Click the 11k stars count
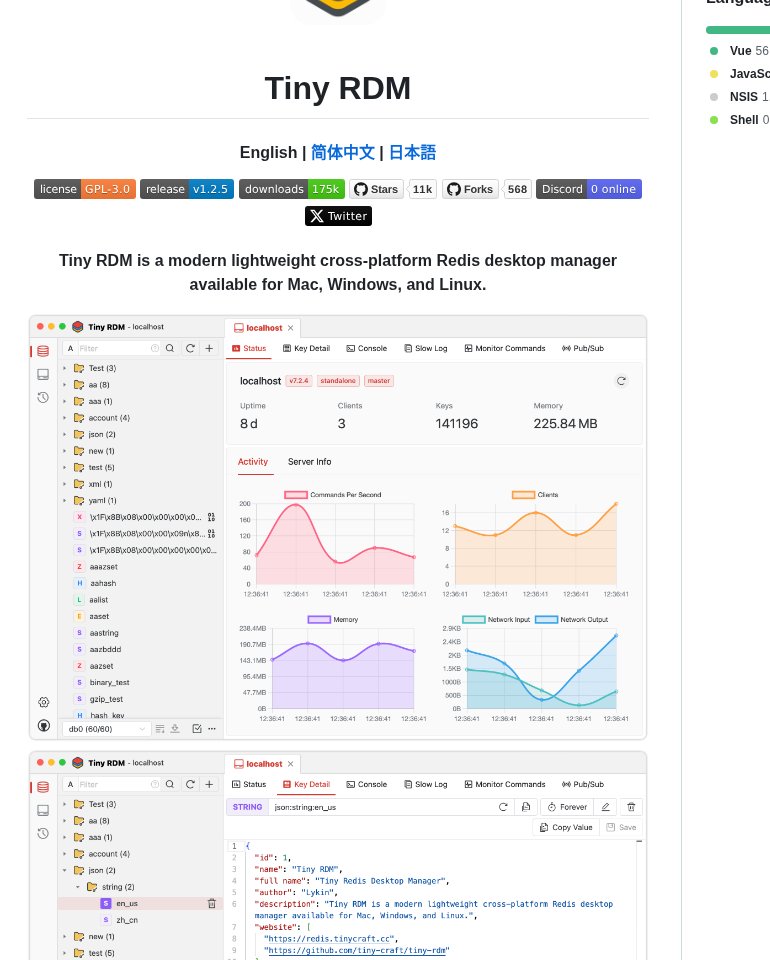 pos(422,189)
